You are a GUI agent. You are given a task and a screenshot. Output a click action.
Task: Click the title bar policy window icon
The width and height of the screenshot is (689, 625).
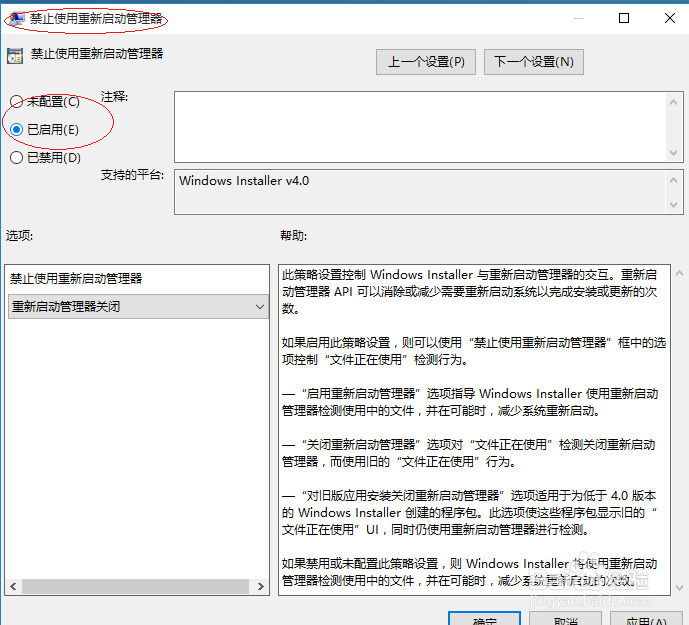pyautogui.click(x=17, y=18)
